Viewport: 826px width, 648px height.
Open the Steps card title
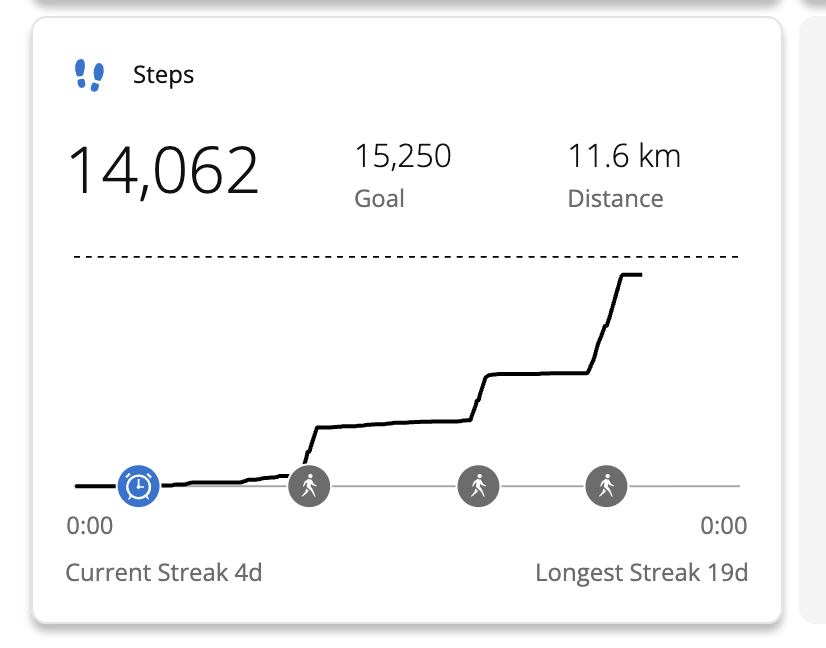[163, 75]
